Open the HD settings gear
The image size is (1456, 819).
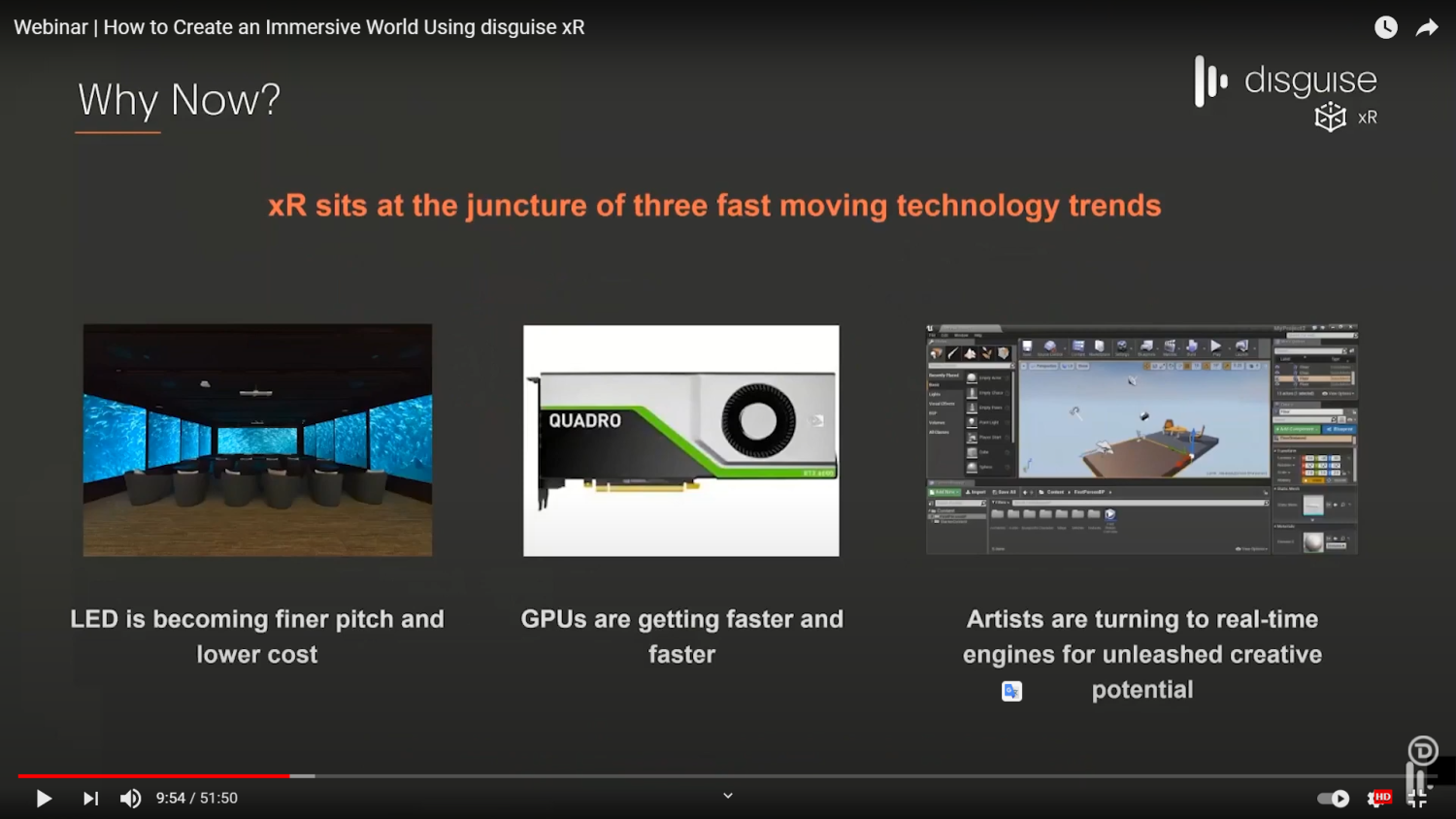[1378, 799]
